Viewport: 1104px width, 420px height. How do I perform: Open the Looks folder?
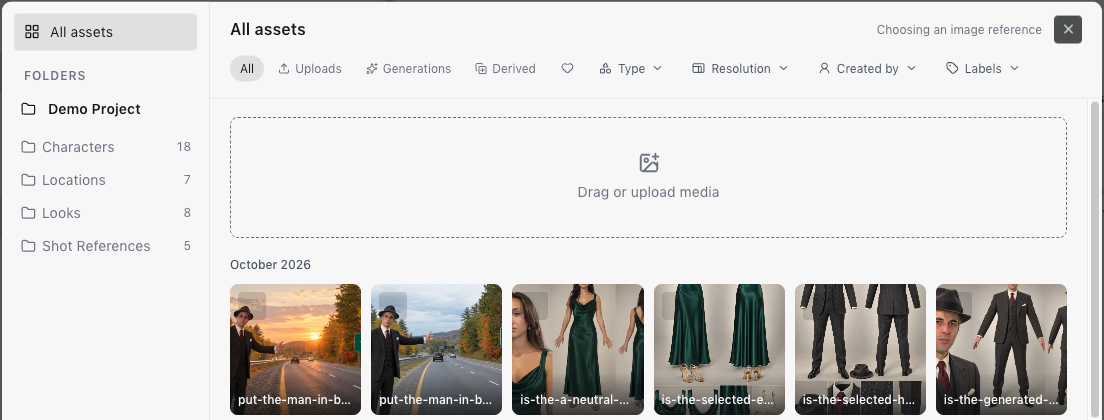click(x=105, y=213)
